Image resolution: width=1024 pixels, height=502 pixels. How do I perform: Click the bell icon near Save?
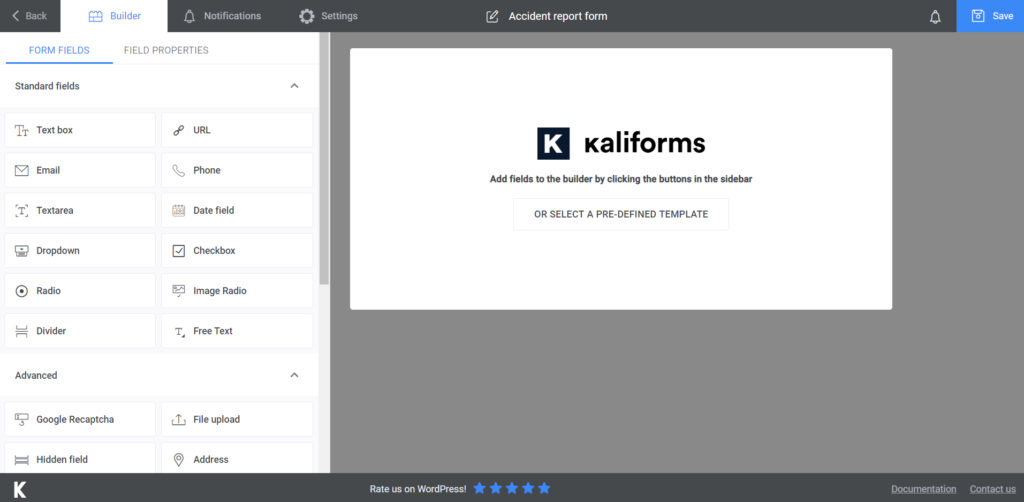935,16
